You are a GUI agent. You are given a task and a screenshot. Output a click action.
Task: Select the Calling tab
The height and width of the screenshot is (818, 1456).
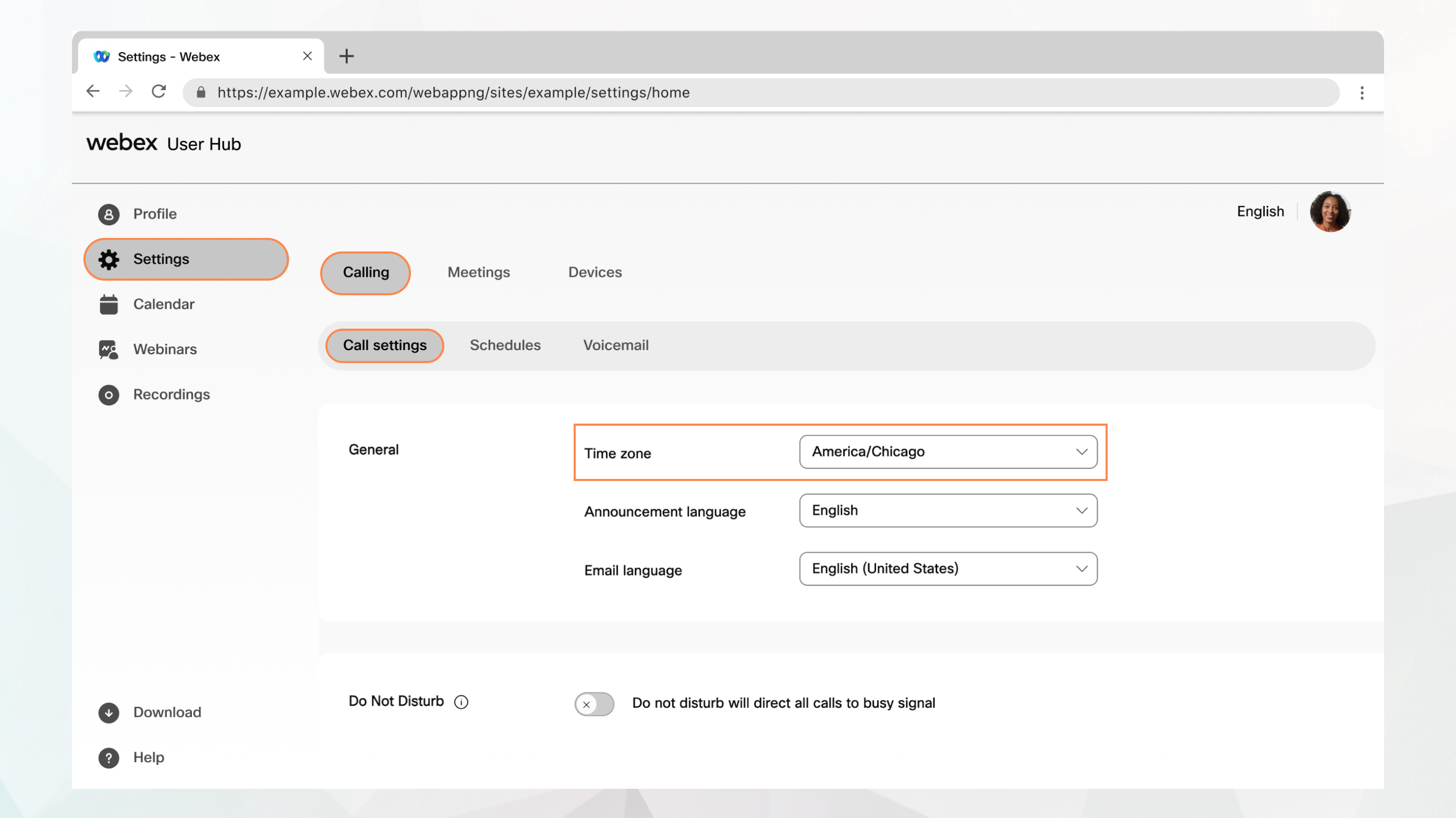(366, 272)
